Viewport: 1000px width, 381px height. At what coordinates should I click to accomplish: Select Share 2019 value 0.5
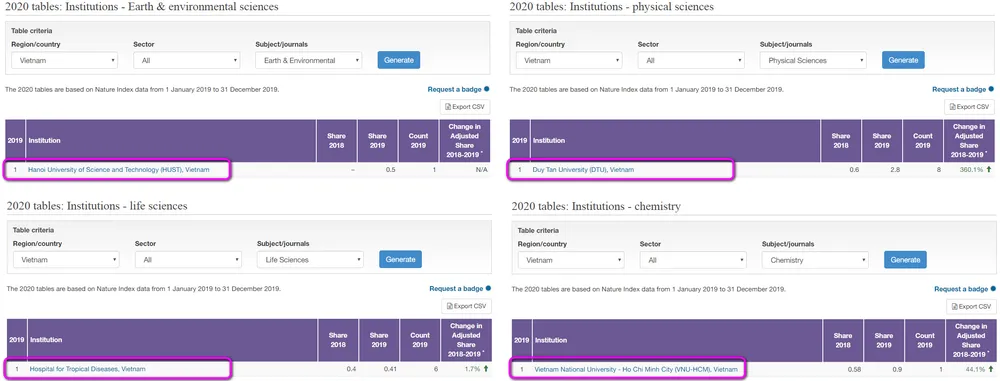pos(390,170)
